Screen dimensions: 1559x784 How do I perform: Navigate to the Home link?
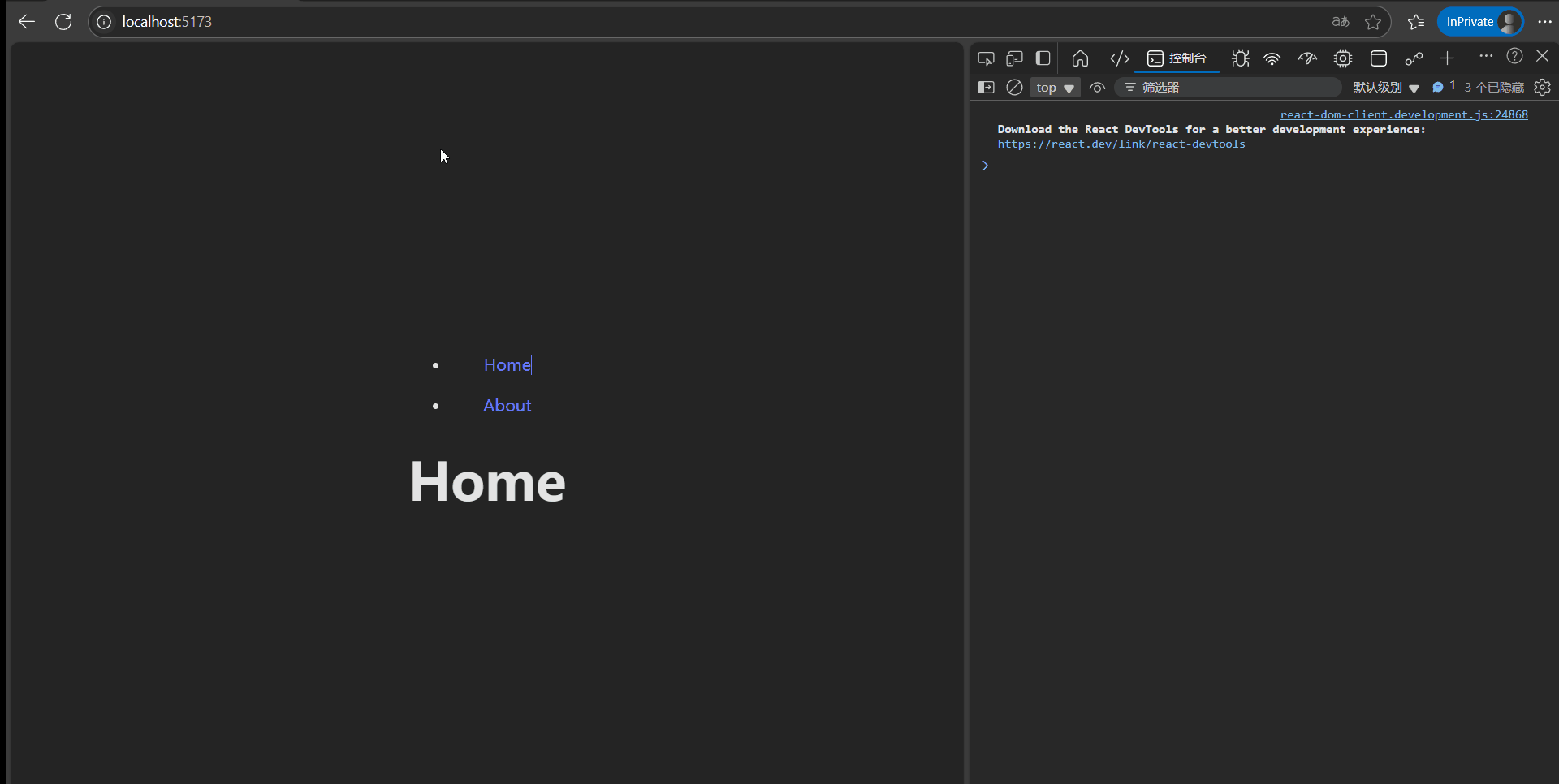coord(507,365)
